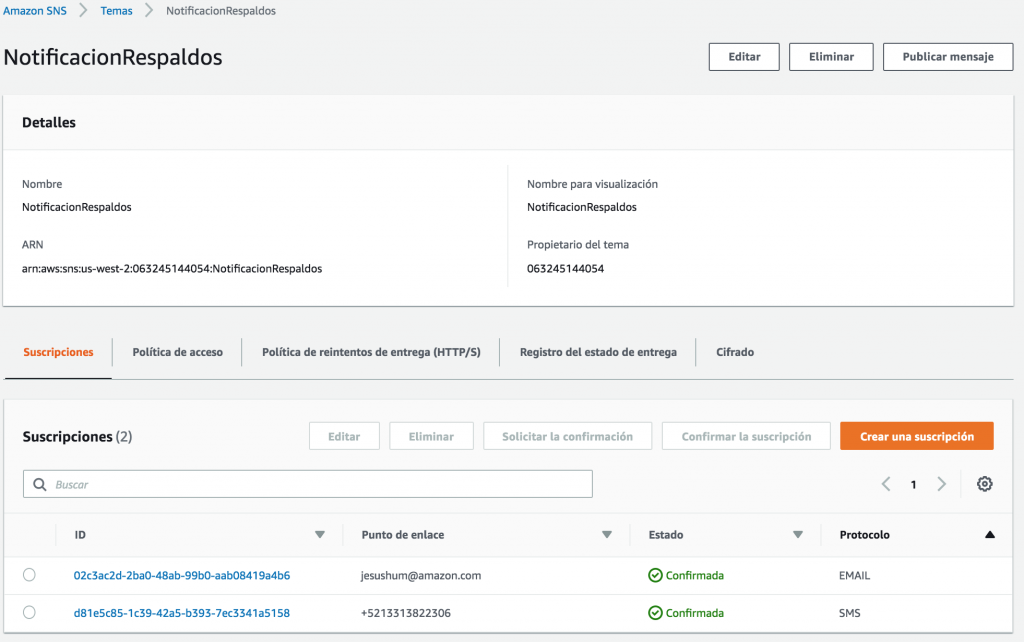Image resolution: width=1024 pixels, height=642 pixels.
Task: Open the Cifrado tab
Action: pyautogui.click(x=735, y=352)
